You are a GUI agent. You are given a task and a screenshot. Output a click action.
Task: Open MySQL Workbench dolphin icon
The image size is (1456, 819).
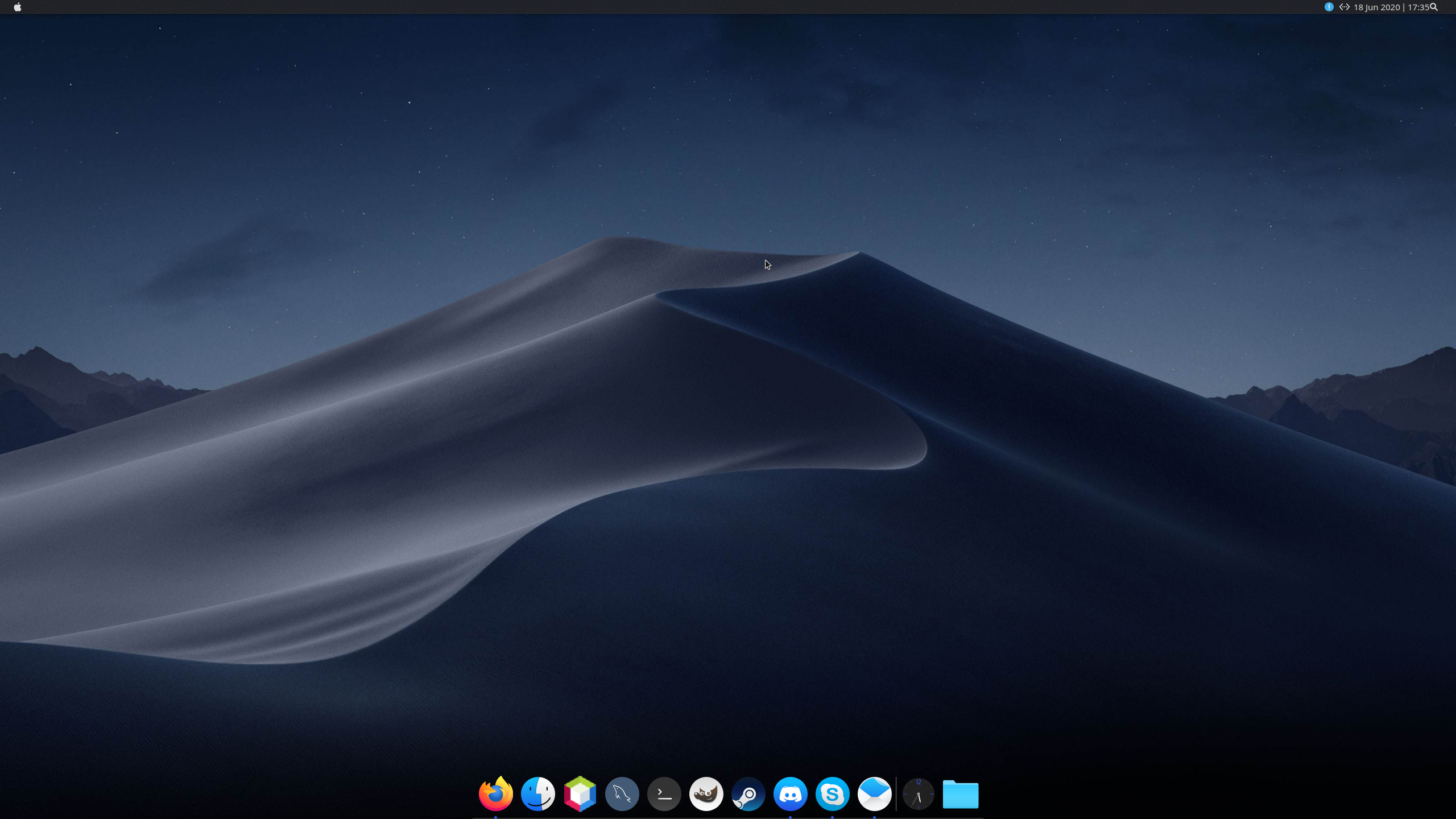tap(622, 794)
